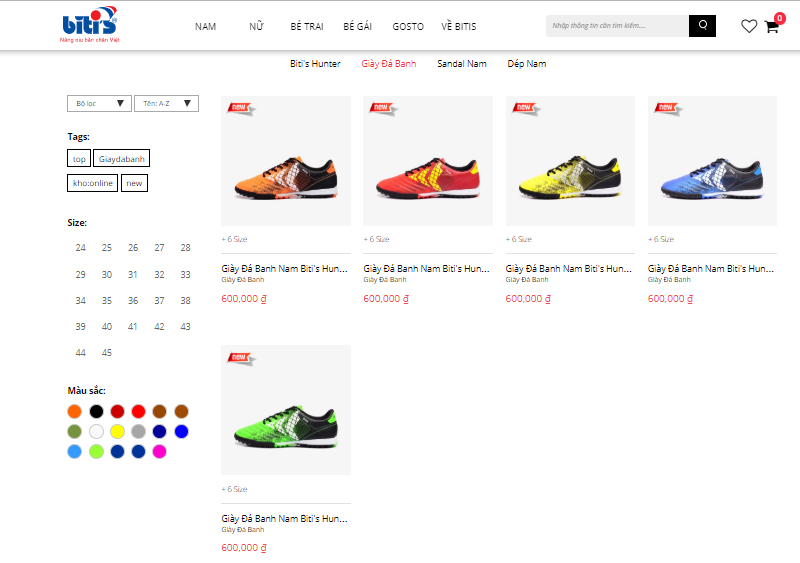This screenshot has height=563, width=800.
Task: Click the Biti's logo
Action: coord(90,25)
